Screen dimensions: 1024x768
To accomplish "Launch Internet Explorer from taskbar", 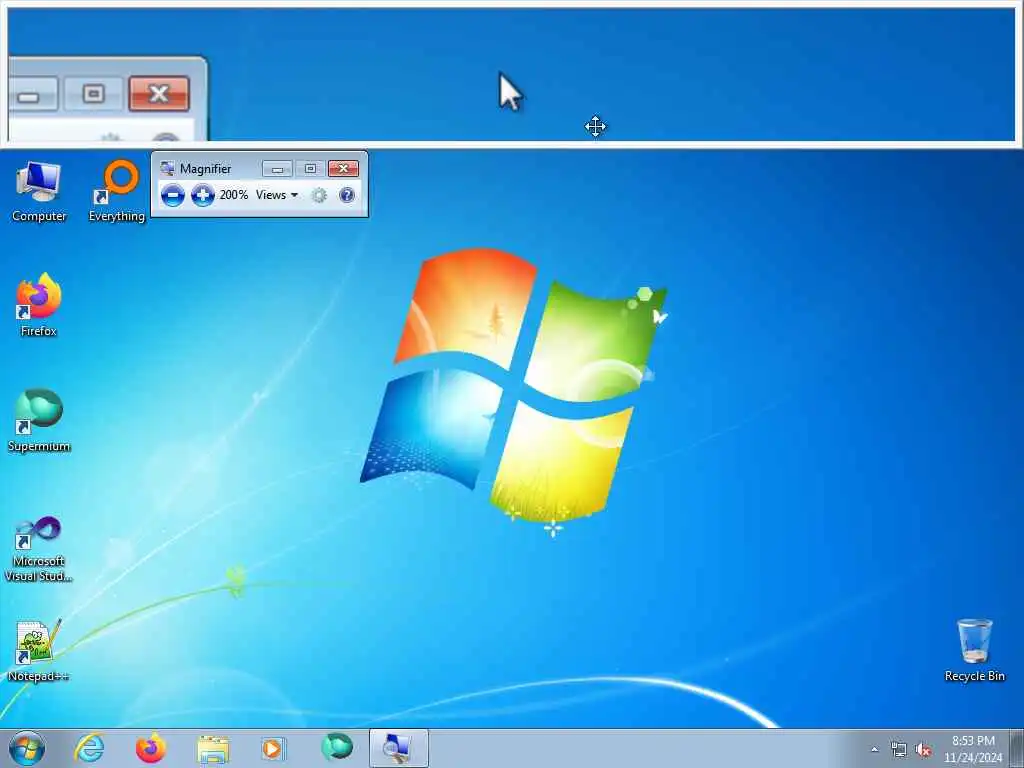I will pos(89,748).
